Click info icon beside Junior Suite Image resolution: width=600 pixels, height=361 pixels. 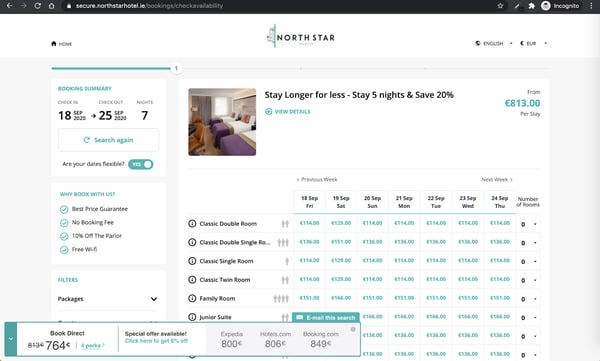(192, 317)
